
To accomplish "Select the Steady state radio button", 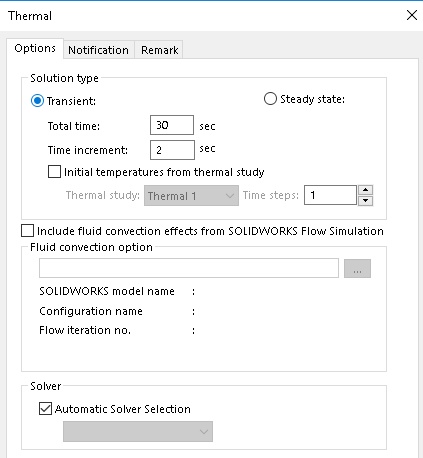I will pyautogui.click(x=270, y=99).
